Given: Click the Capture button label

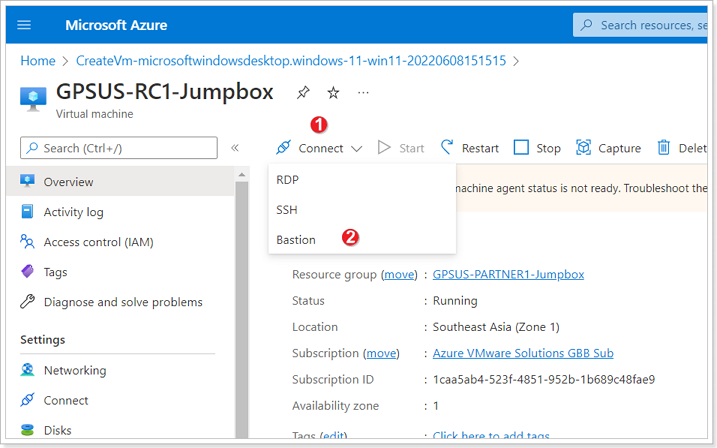Looking at the screenshot, I should 620,148.
